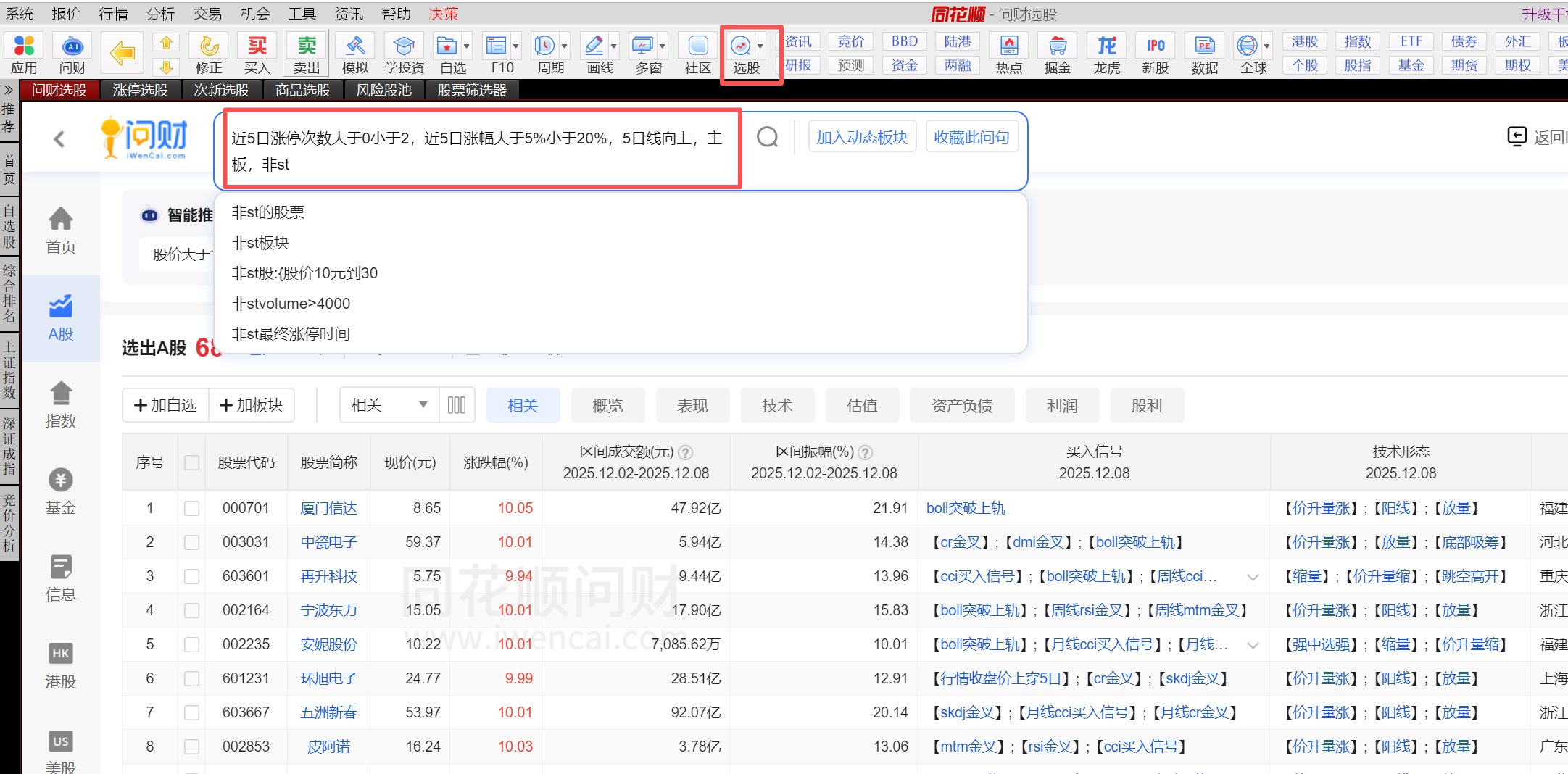Expand the 选股 toolbar dropdown arrow
This screenshot has width=1568, height=774.
point(760,46)
